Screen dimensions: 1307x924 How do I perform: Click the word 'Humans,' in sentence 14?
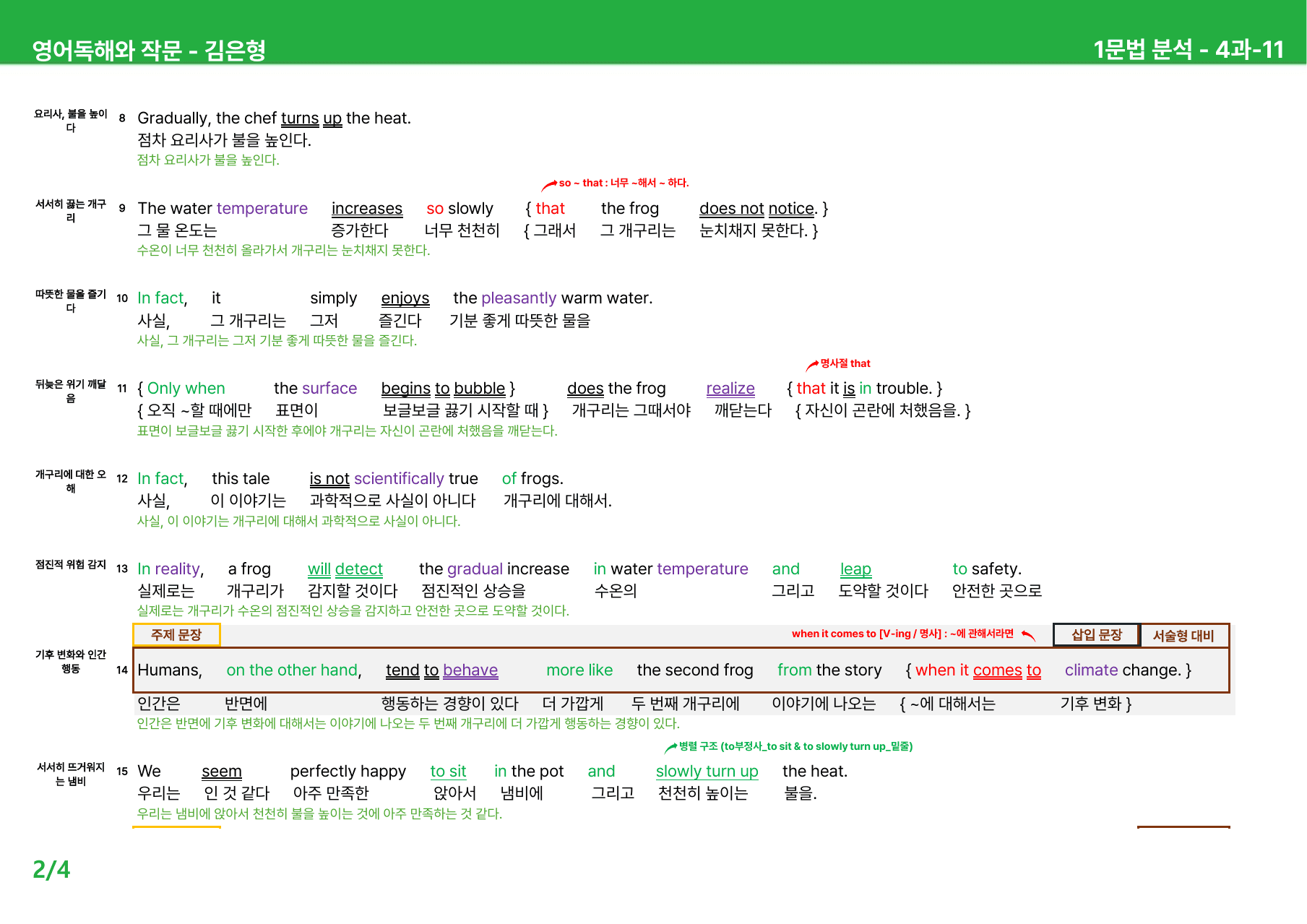coord(170,670)
